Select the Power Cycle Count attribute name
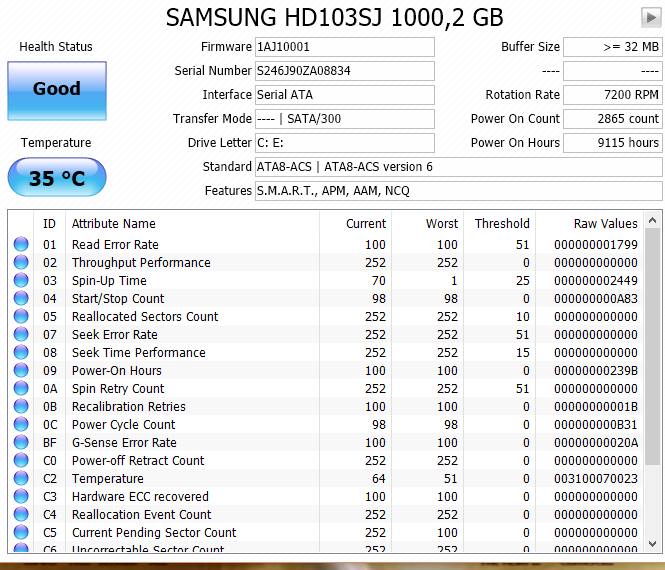The height and width of the screenshot is (570, 665). tap(123, 425)
